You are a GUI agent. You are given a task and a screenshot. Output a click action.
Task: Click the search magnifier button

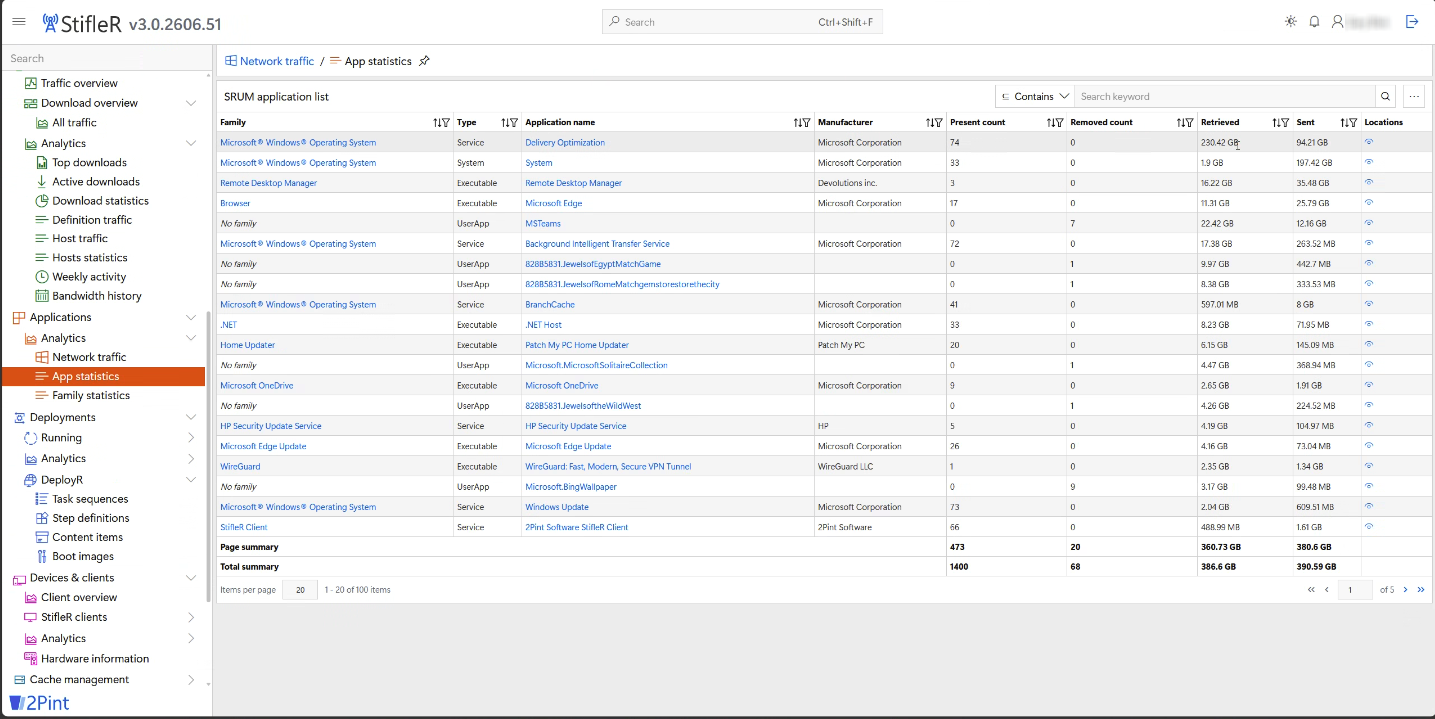click(x=1386, y=97)
